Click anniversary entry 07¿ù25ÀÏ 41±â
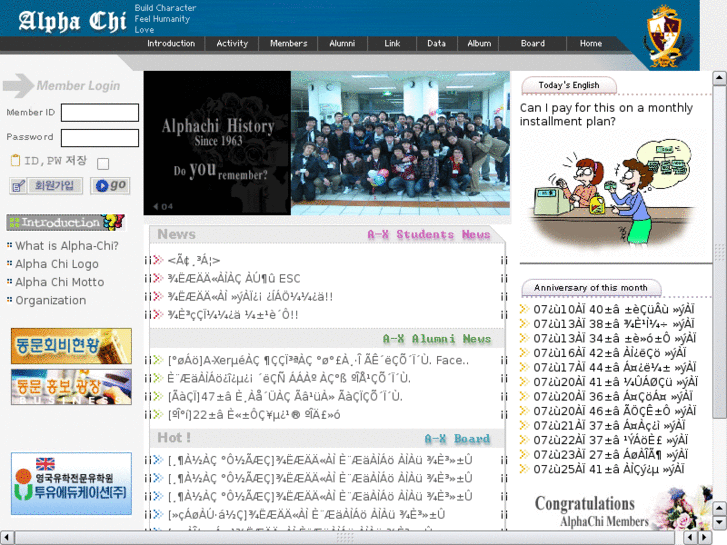Viewport: 727px width, 545px height. point(608,469)
